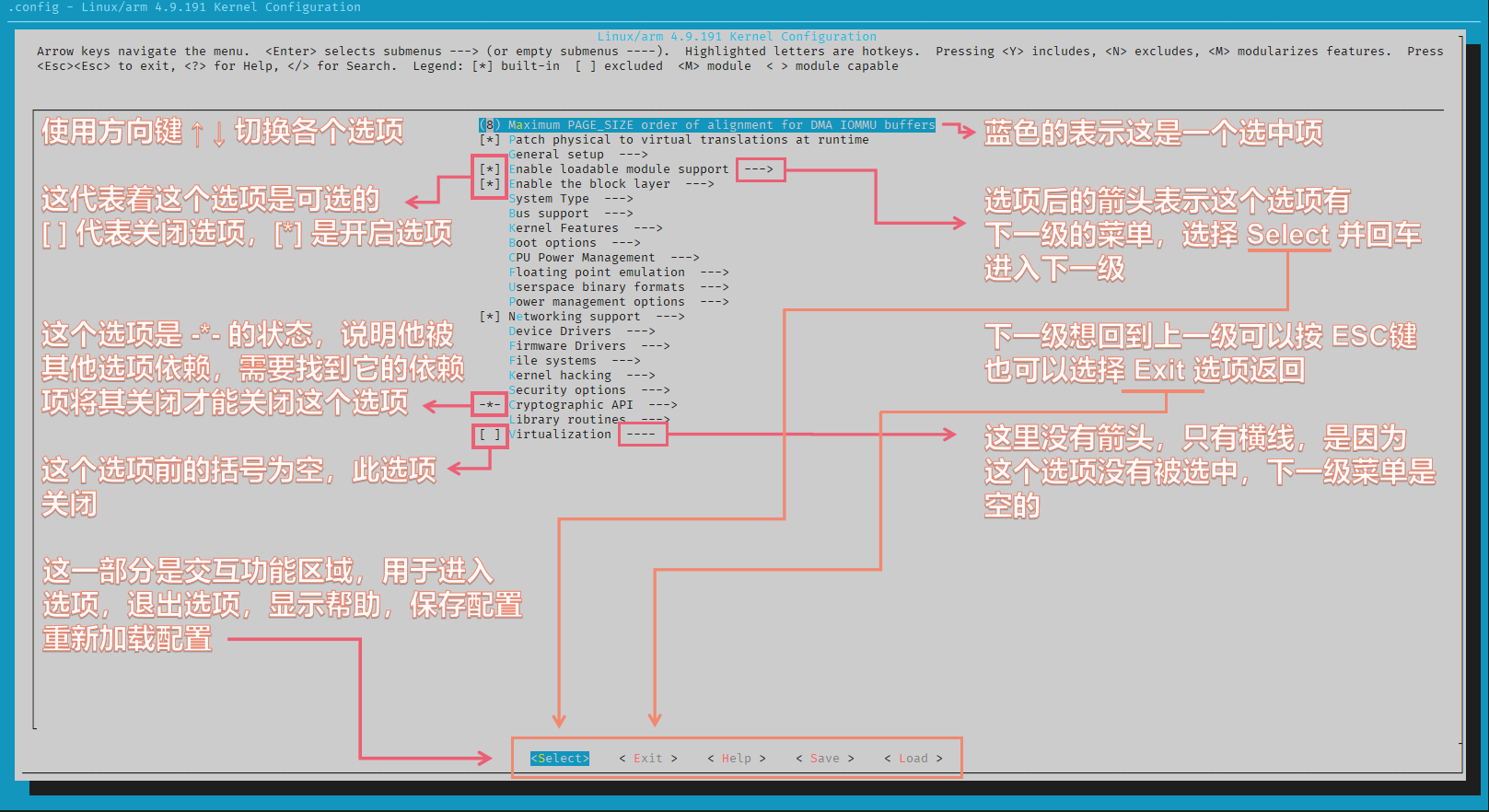Click the Save button

[824, 759]
